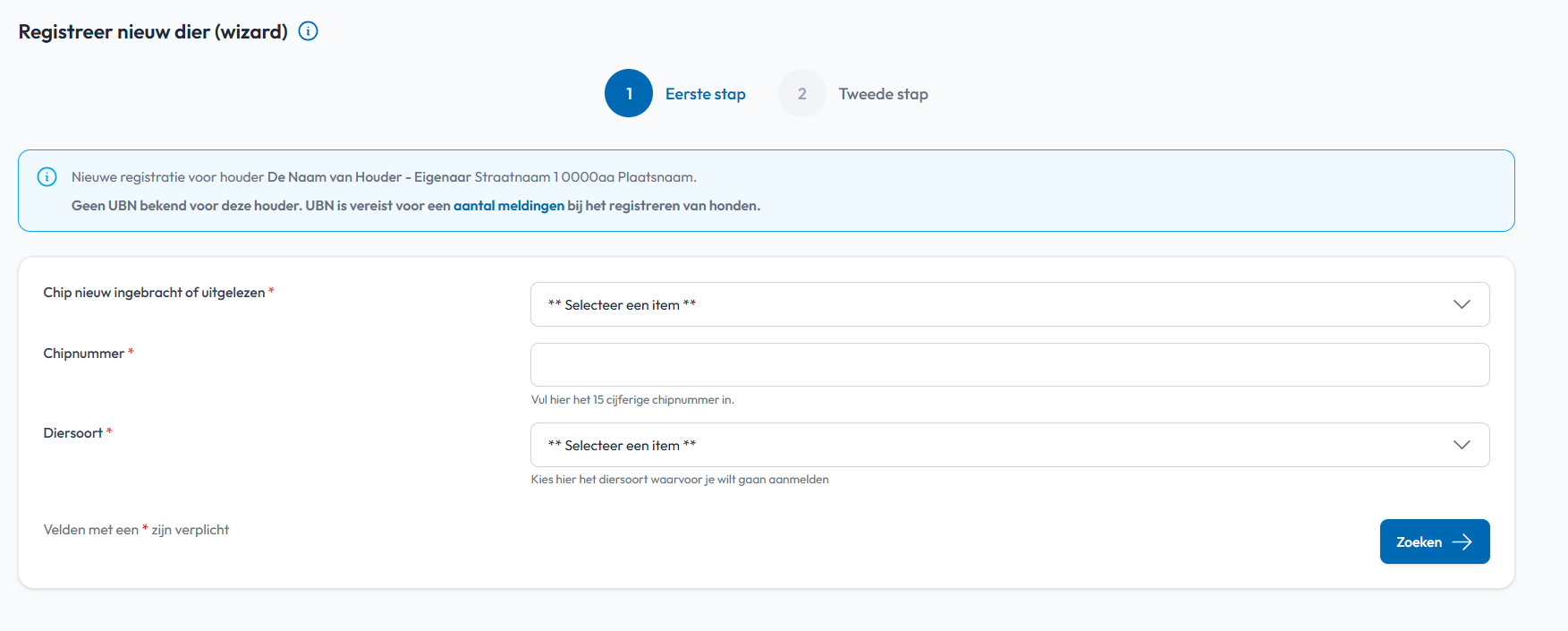The height and width of the screenshot is (631, 1568).
Task: Click the Registreer nieuw dier heading
Action: pyautogui.click(x=153, y=31)
